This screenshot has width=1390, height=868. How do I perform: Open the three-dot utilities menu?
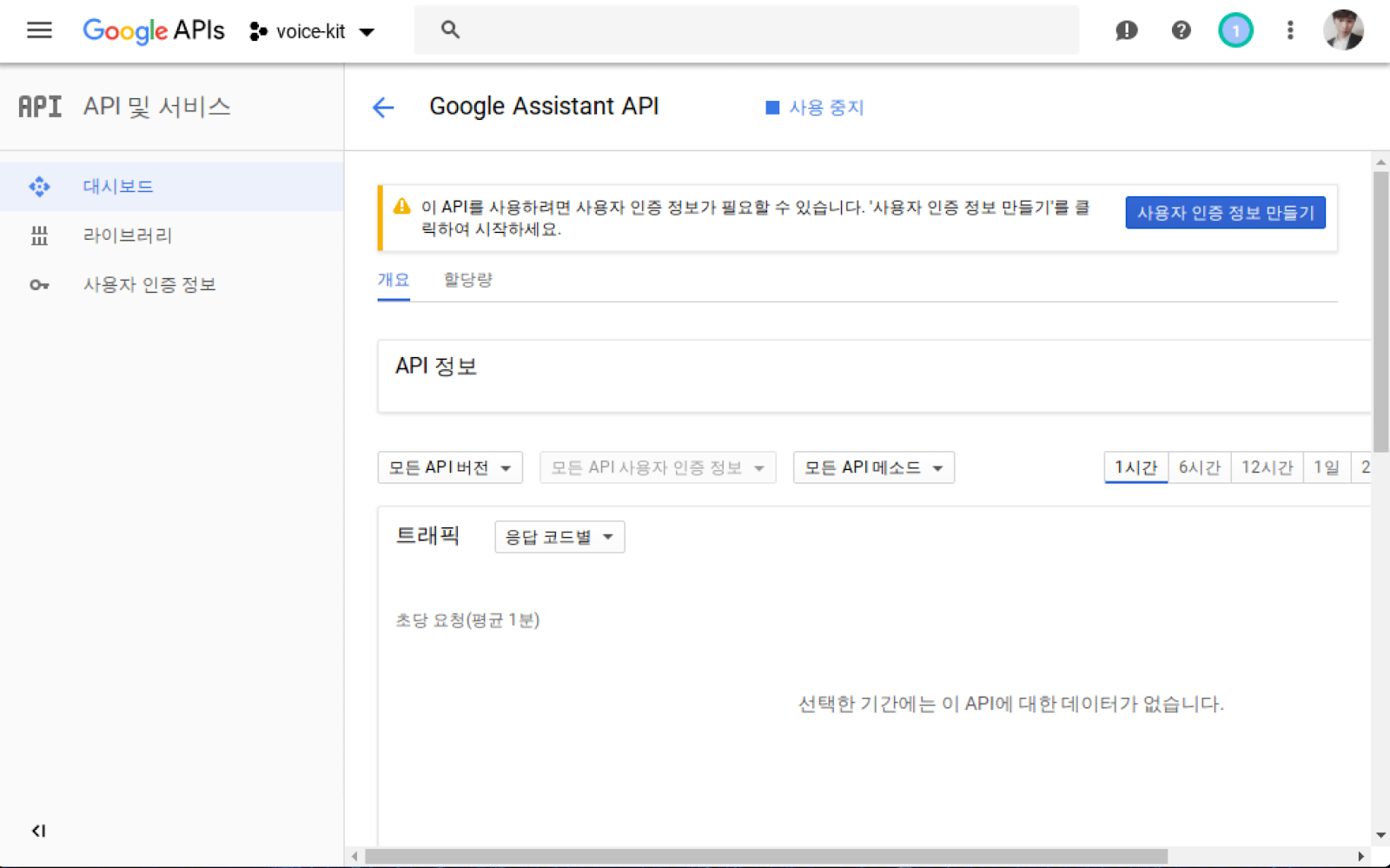point(1290,30)
